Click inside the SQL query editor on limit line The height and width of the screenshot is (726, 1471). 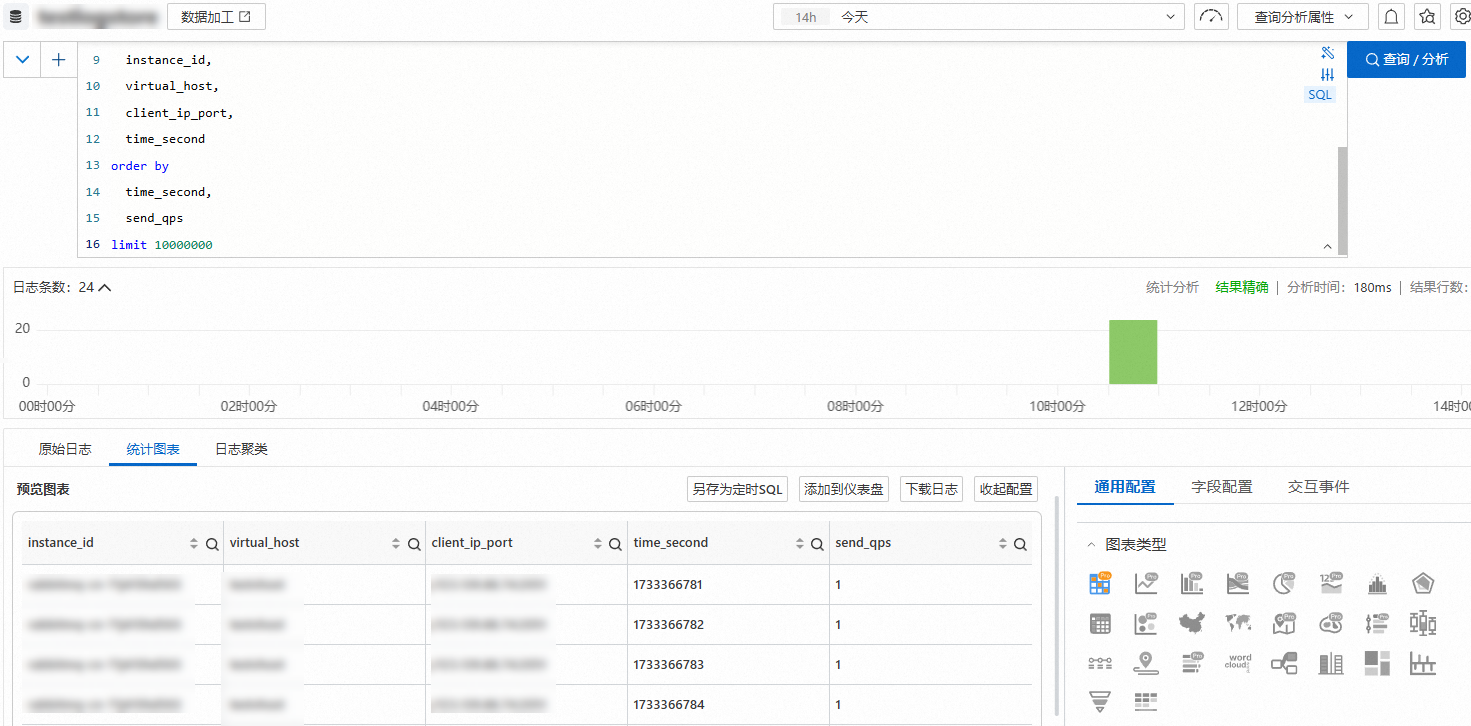click(x=162, y=245)
